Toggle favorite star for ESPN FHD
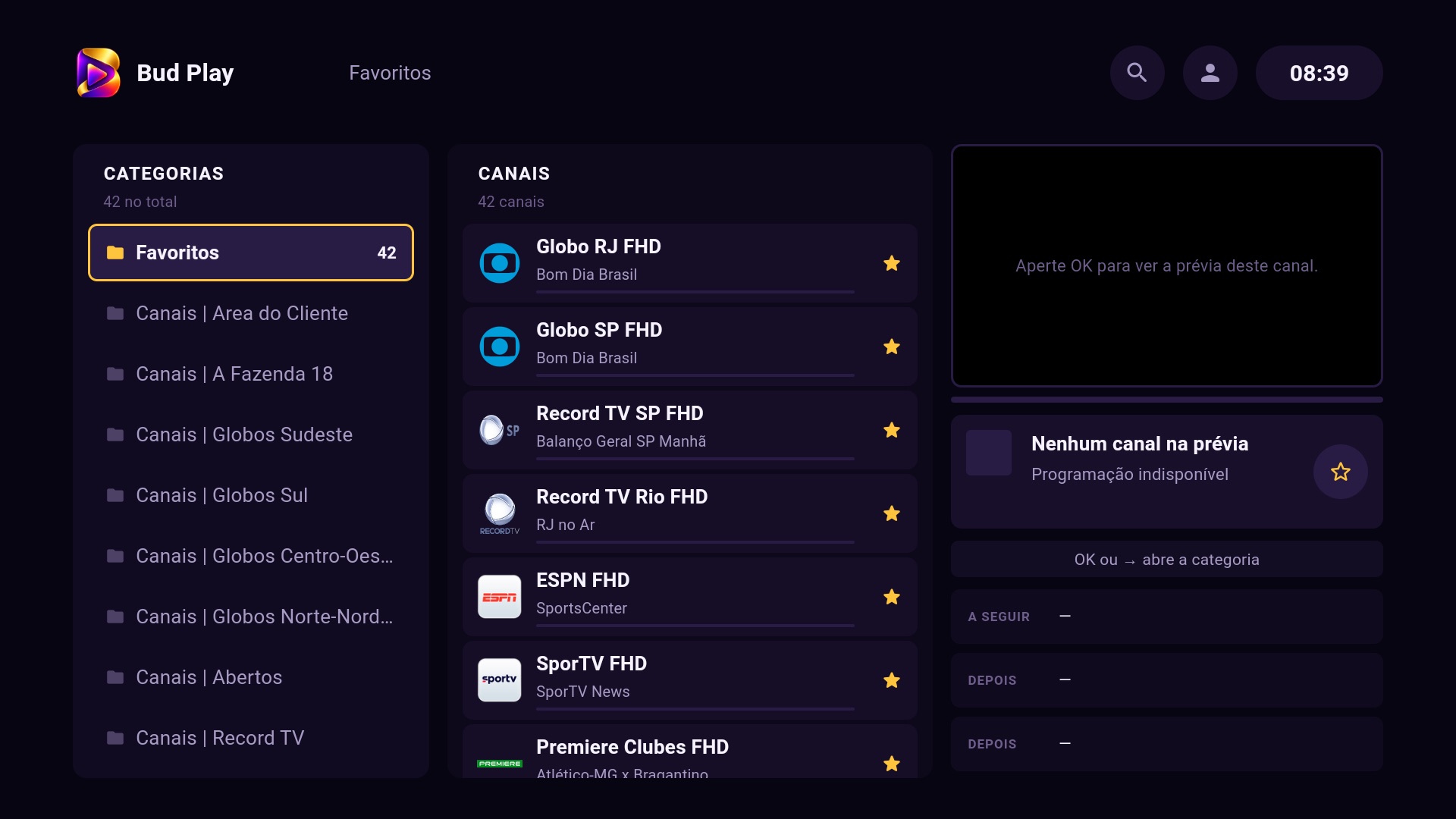Screen dimensions: 1456x819 (x=892, y=597)
